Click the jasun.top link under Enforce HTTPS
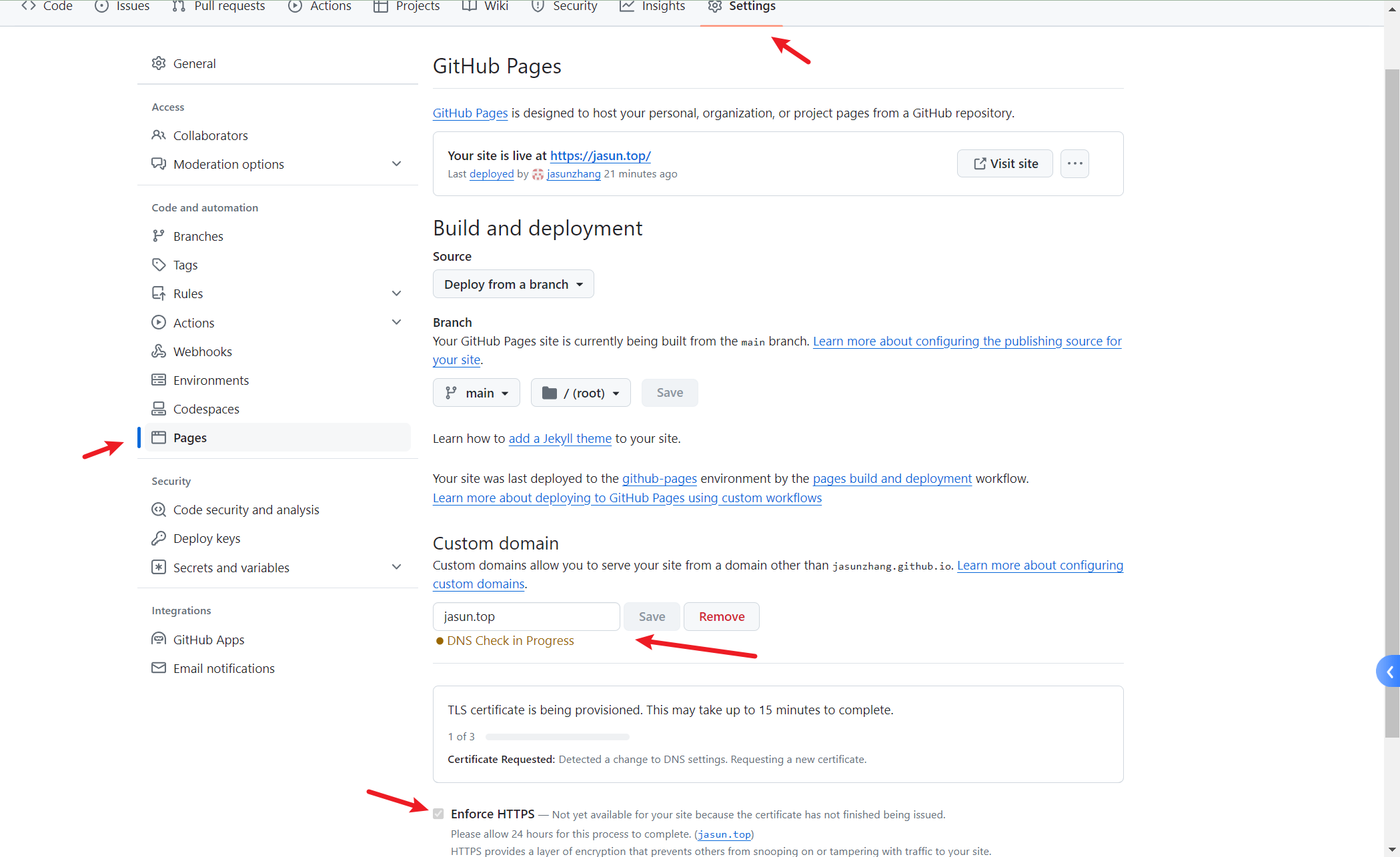1400x857 pixels. coord(724,834)
